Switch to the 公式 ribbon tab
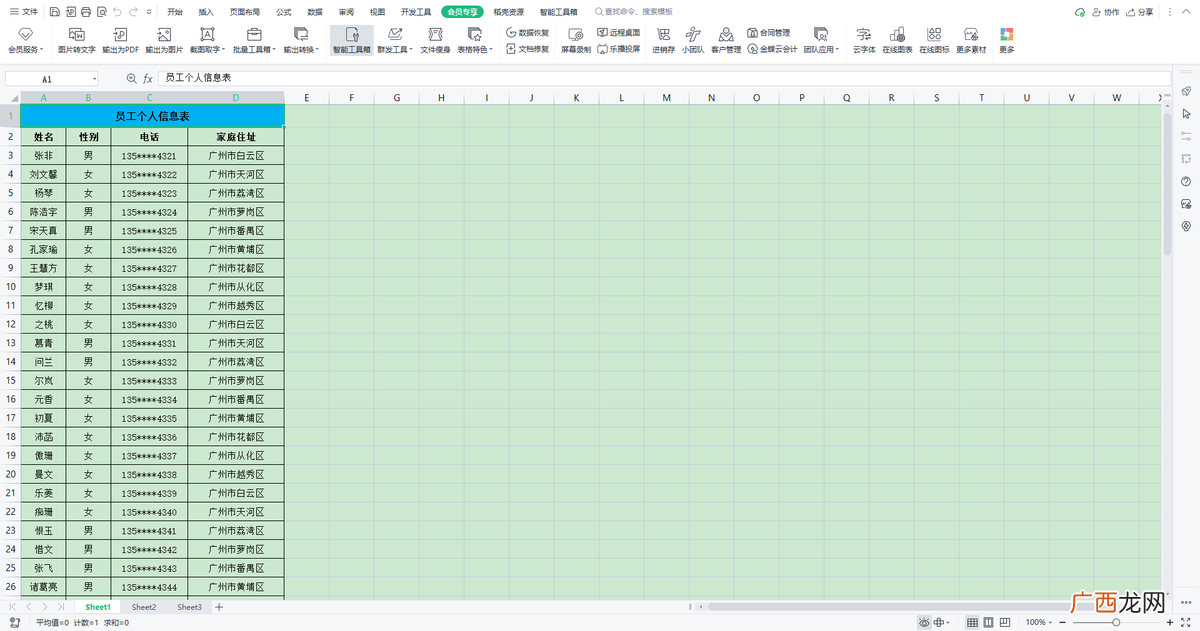The height and width of the screenshot is (631, 1200). (x=284, y=12)
